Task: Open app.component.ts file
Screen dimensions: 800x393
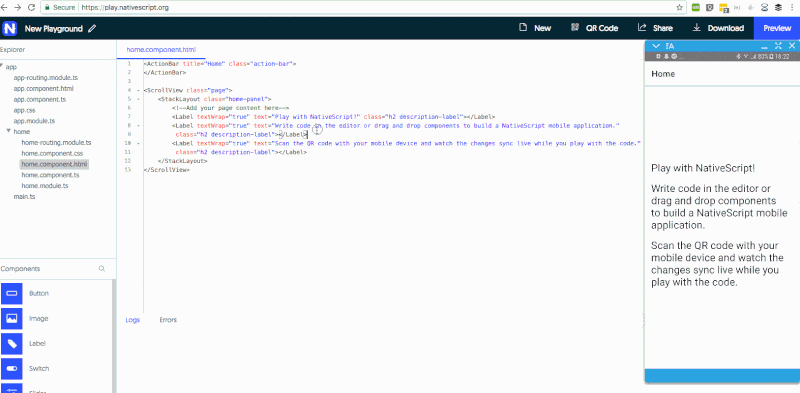Action: 39,99
